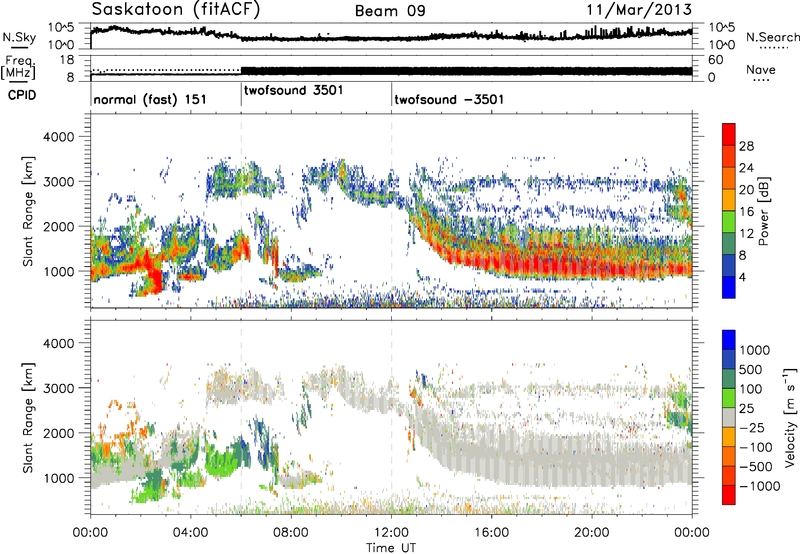
Task: Click the "Slant Range [km]" label of the velocity panel
Action: tap(29, 417)
